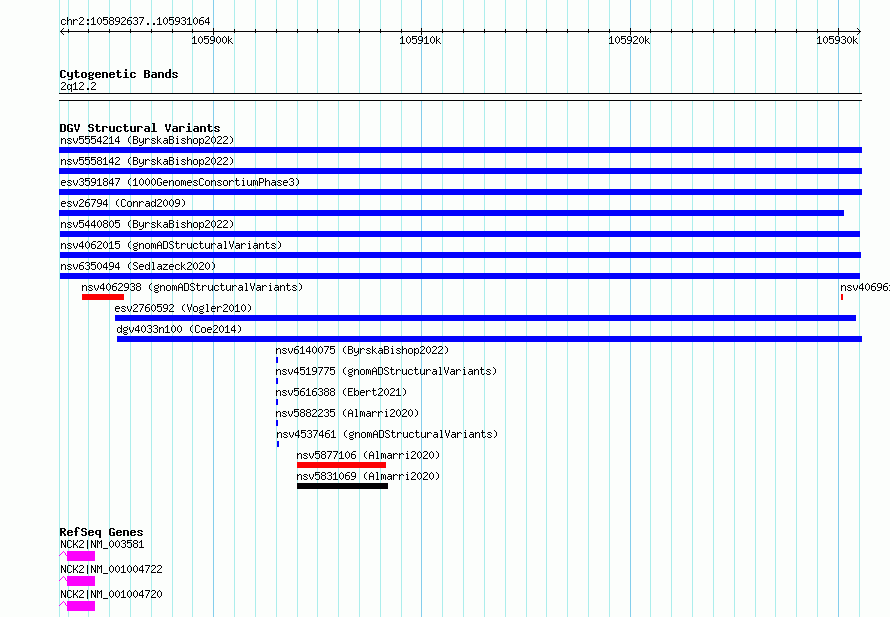Click the DGV Structural Variants track title

(x=140, y=128)
